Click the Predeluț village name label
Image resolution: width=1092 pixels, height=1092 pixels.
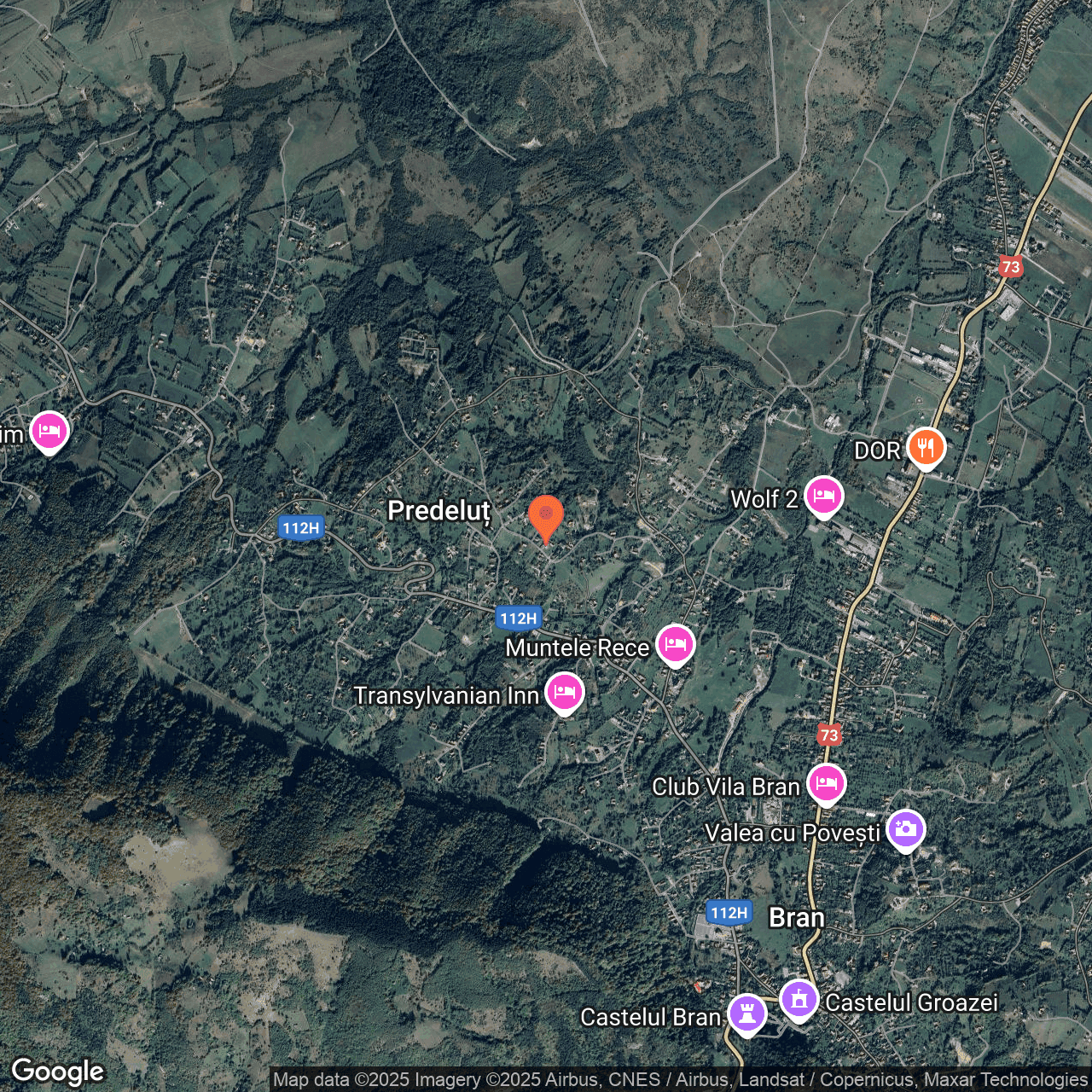pyautogui.click(x=439, y=511)
